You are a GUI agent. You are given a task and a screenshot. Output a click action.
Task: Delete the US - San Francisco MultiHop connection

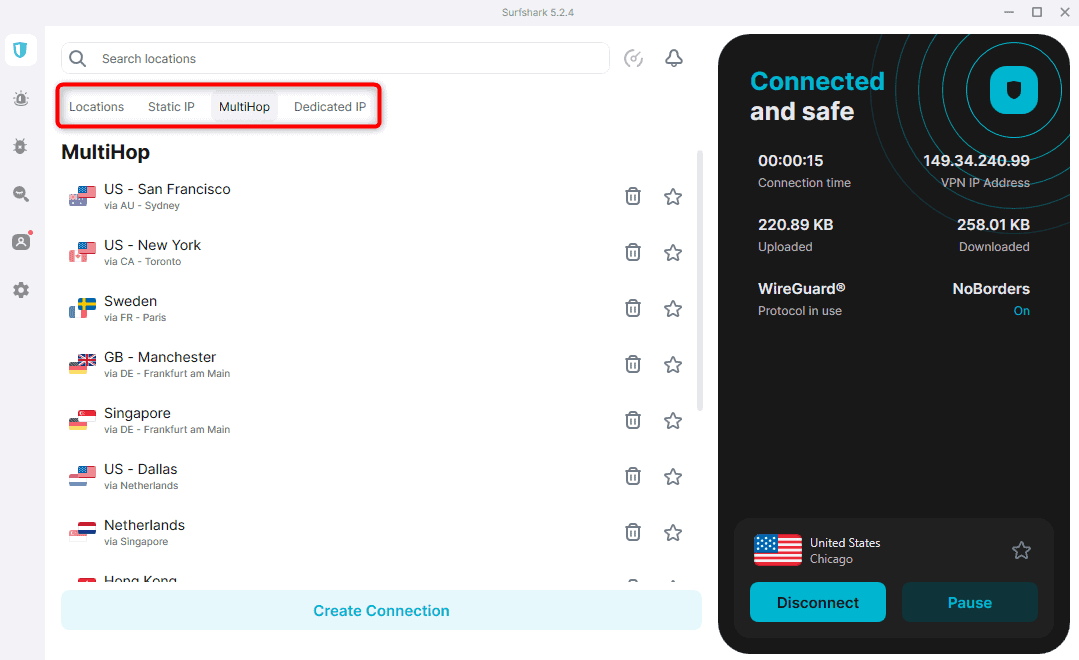632,196
